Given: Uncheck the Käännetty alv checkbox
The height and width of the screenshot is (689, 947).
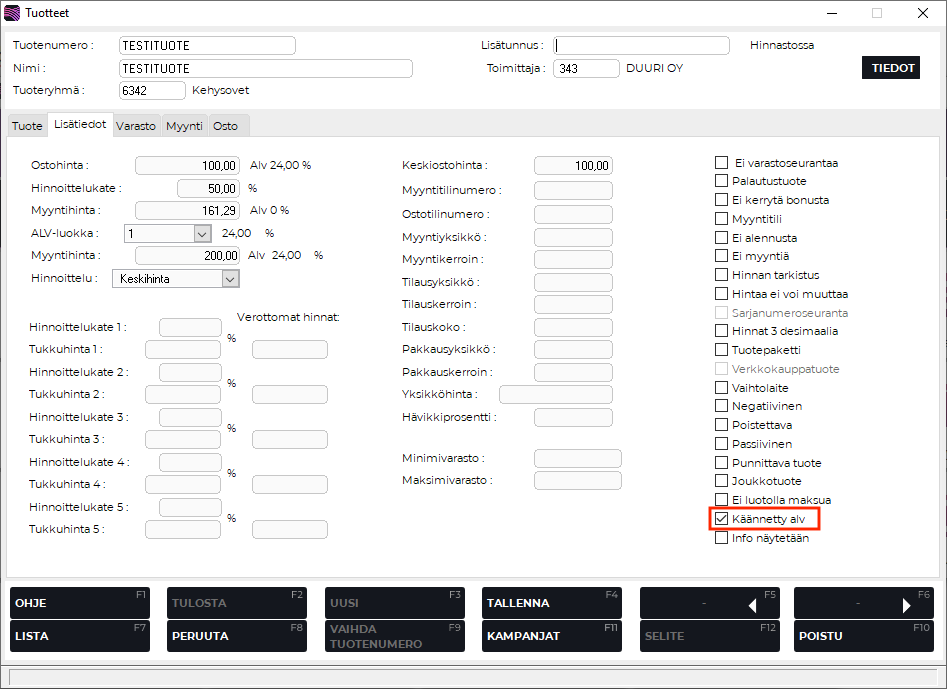Looking at the screenshot, I should coord(721,519).
